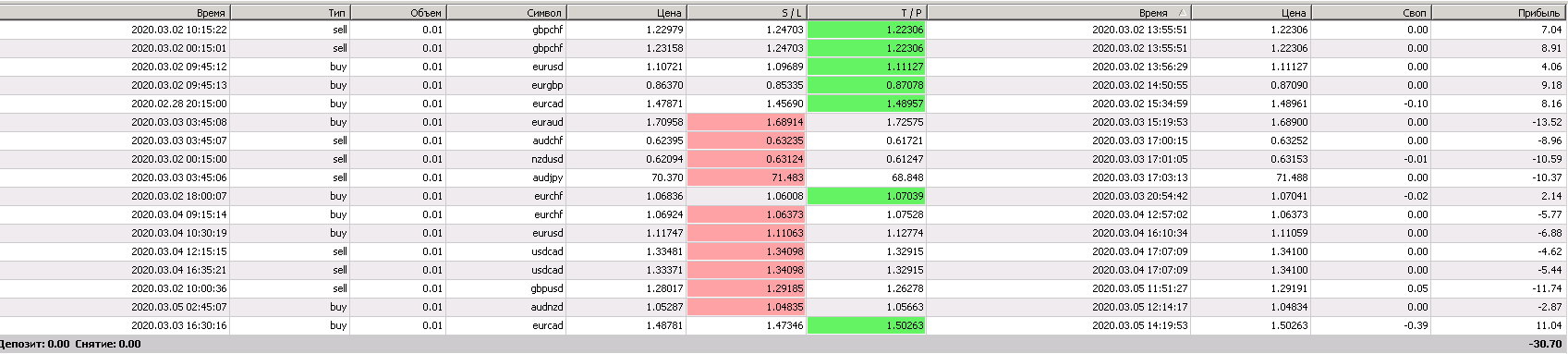Select the audjpy sell trade row
Screen dimensions: 1568x354
point(784,177)
